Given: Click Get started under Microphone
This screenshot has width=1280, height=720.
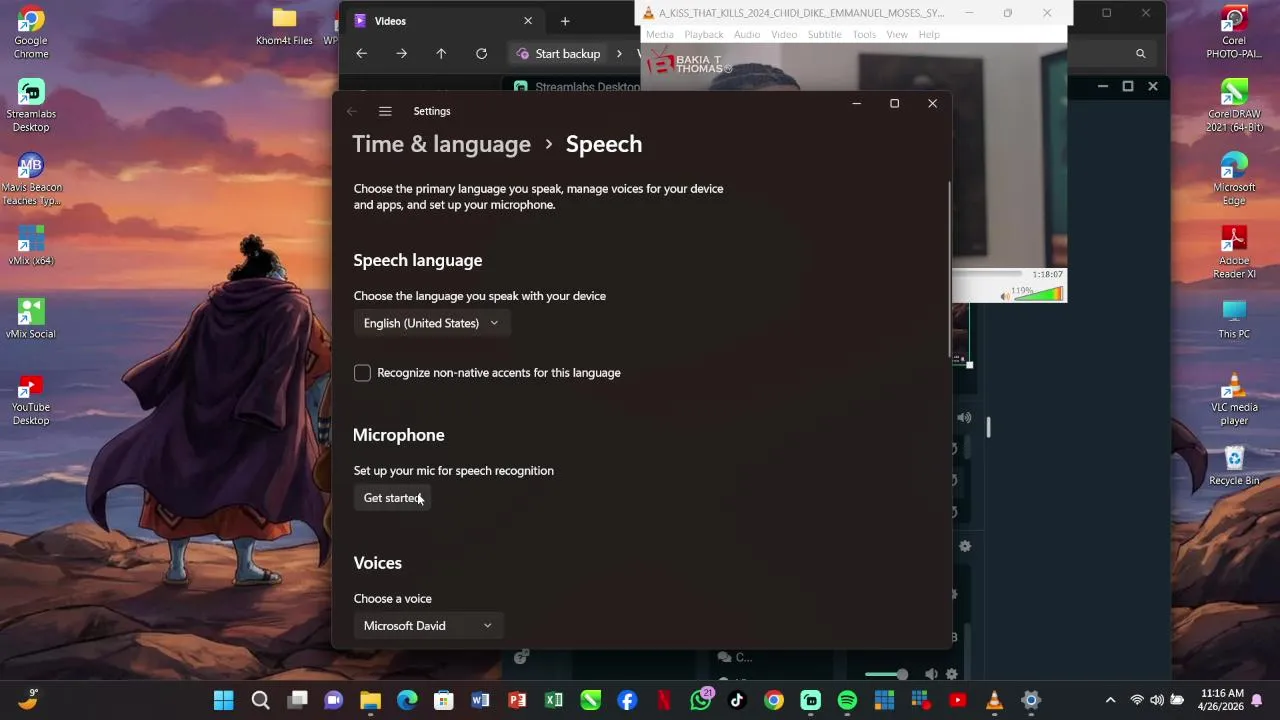Looking at the screenshot, I should [392, 498].
